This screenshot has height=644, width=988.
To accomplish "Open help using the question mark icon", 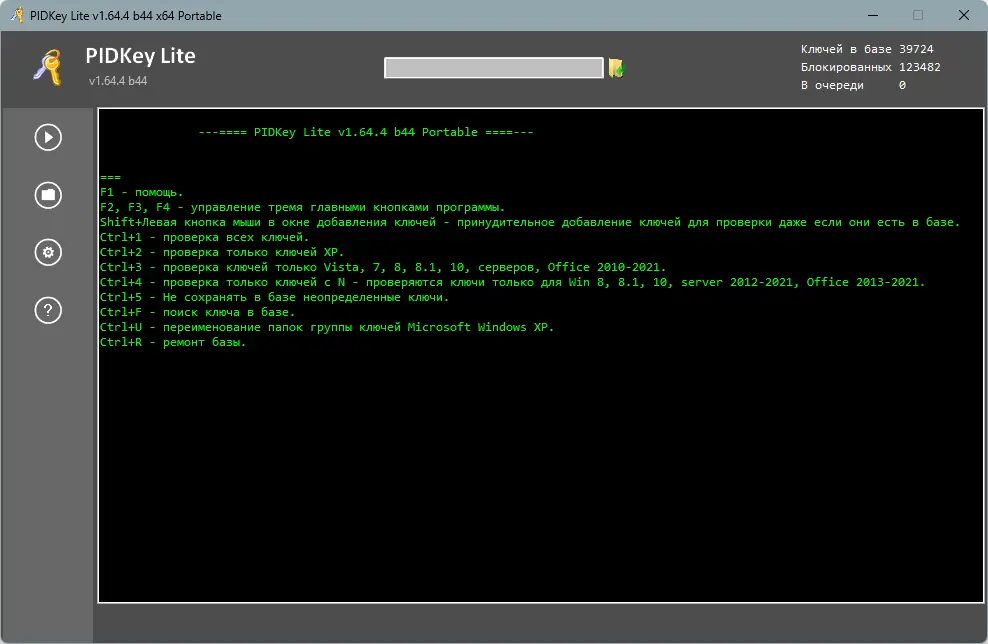I will (x=47, y=311).
